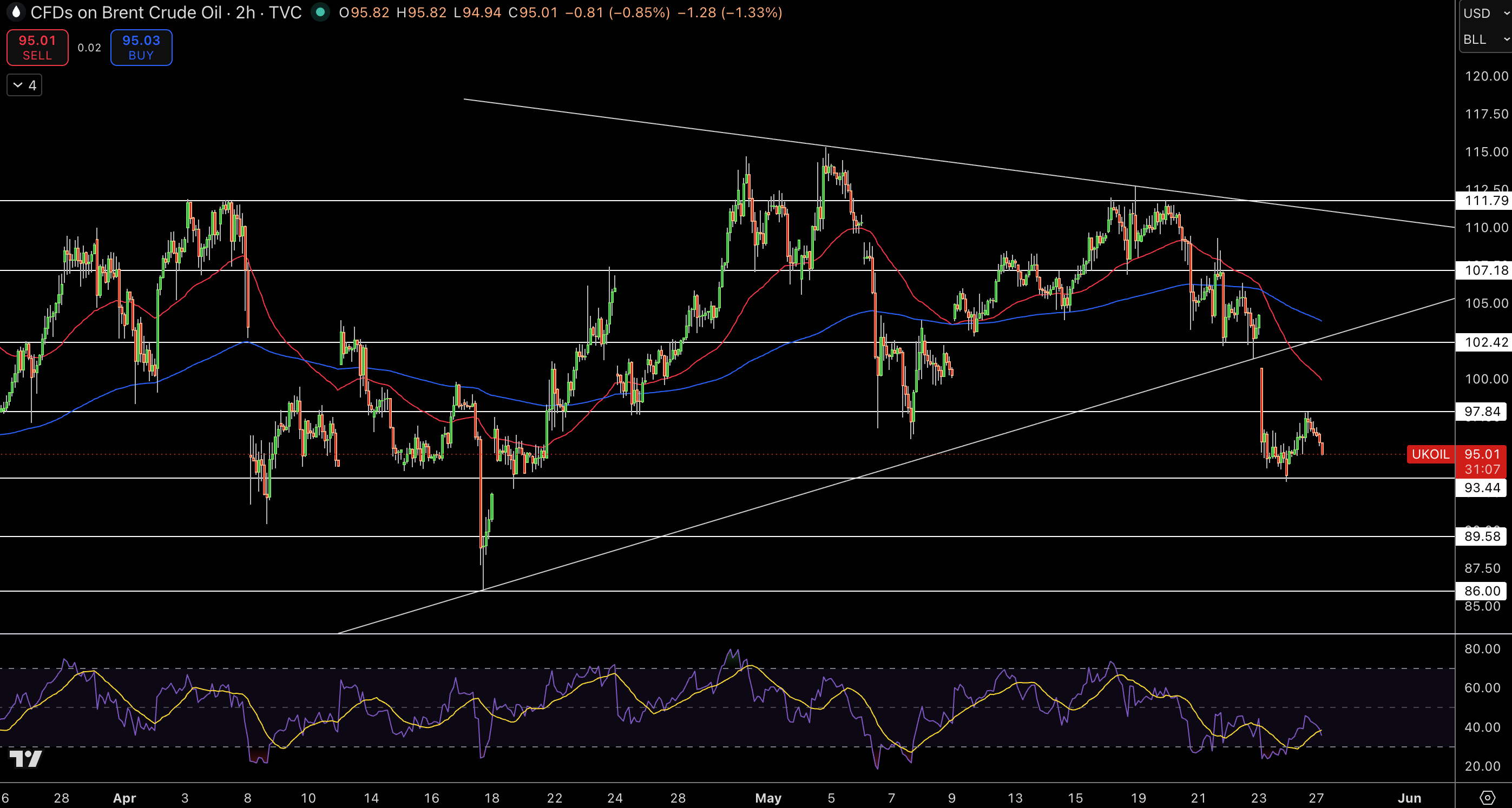Click the 31:07 countdown timer label

(x=1482, y=469)
